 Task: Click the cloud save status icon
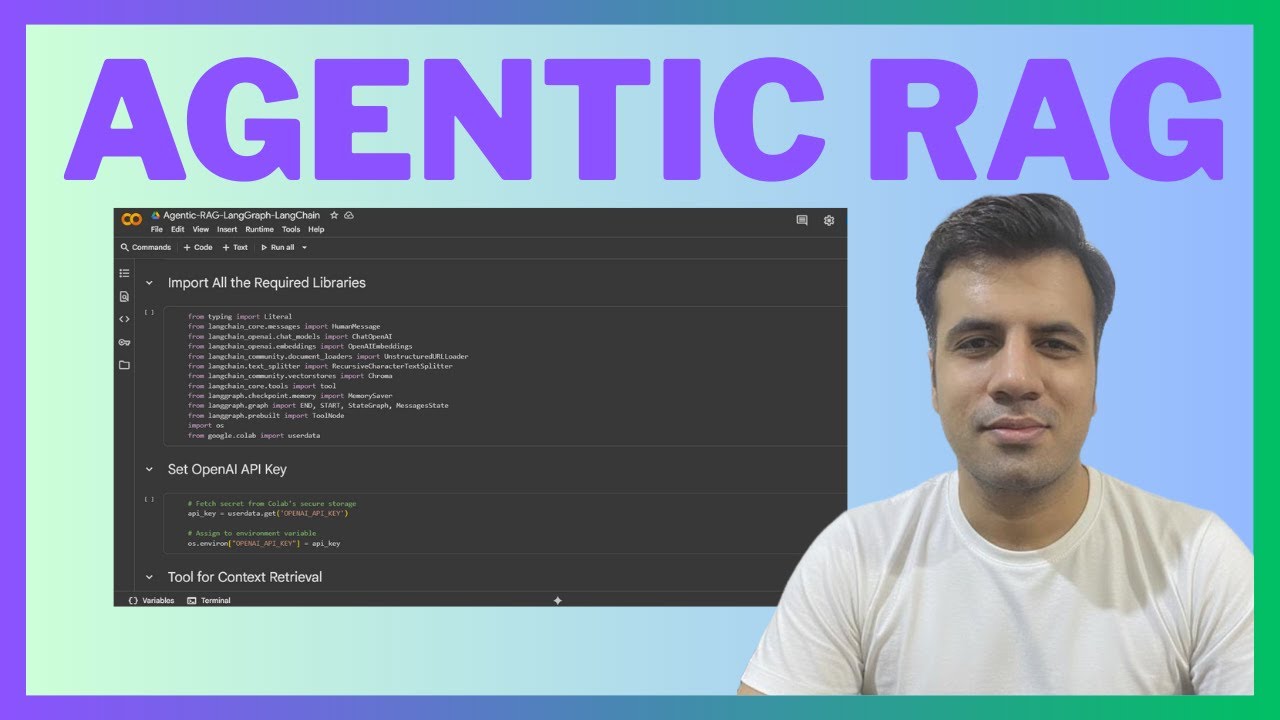pyautogui.click(x=349, y=215)
